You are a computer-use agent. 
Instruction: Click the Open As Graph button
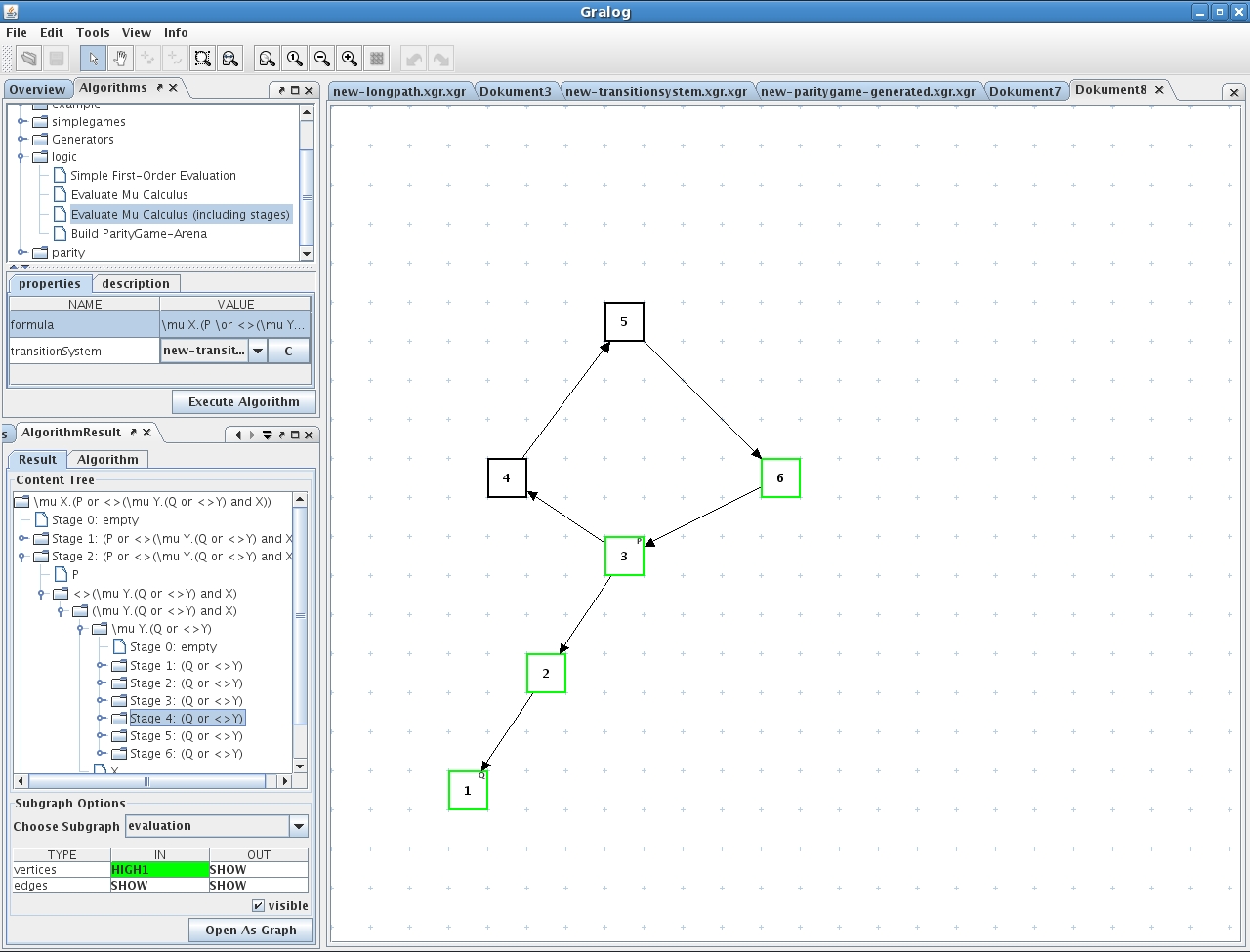[251, 931]
